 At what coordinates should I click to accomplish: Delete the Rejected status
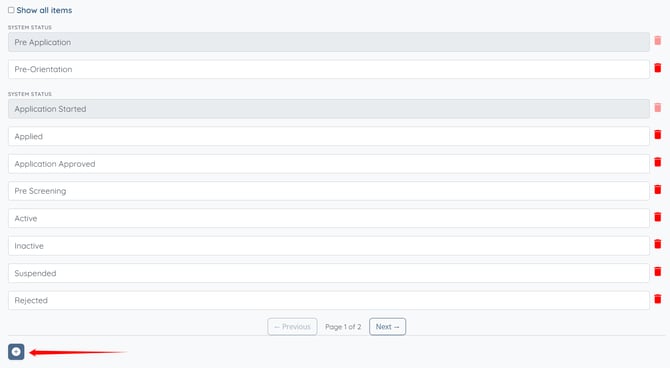(x=658, y=299)
